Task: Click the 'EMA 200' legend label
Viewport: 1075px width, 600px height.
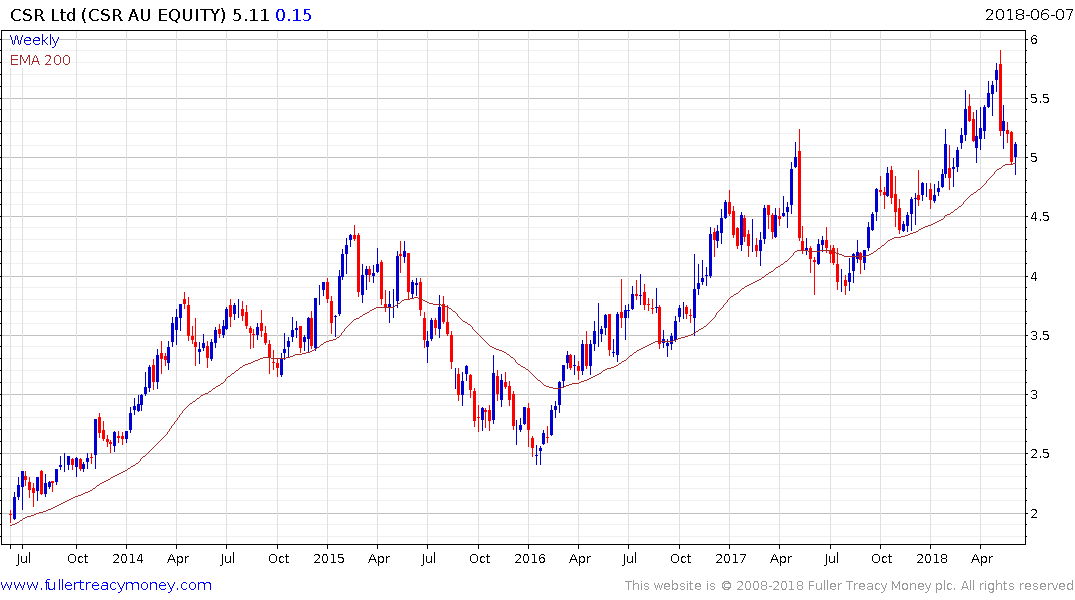Action: 40,60
